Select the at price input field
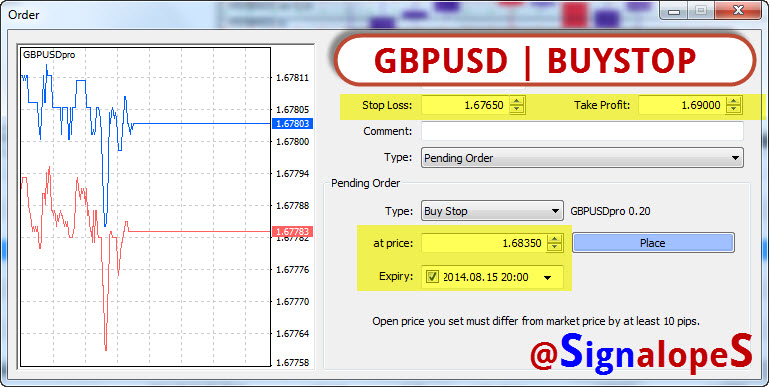The height and width of the screenshot is (387, 769). (x=484, y=243)
